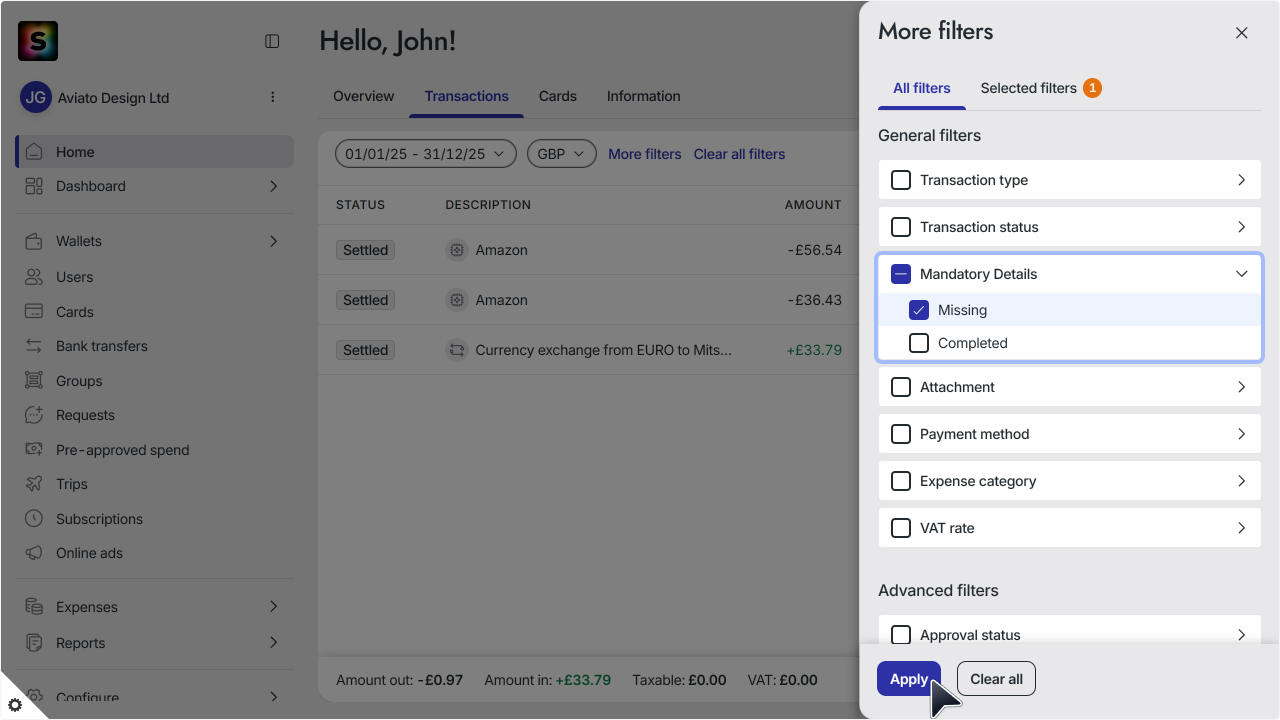This screenshot has height=720, width=1280.
Task: Click the Bank transfers arrows icon
Action: point(34,346)
